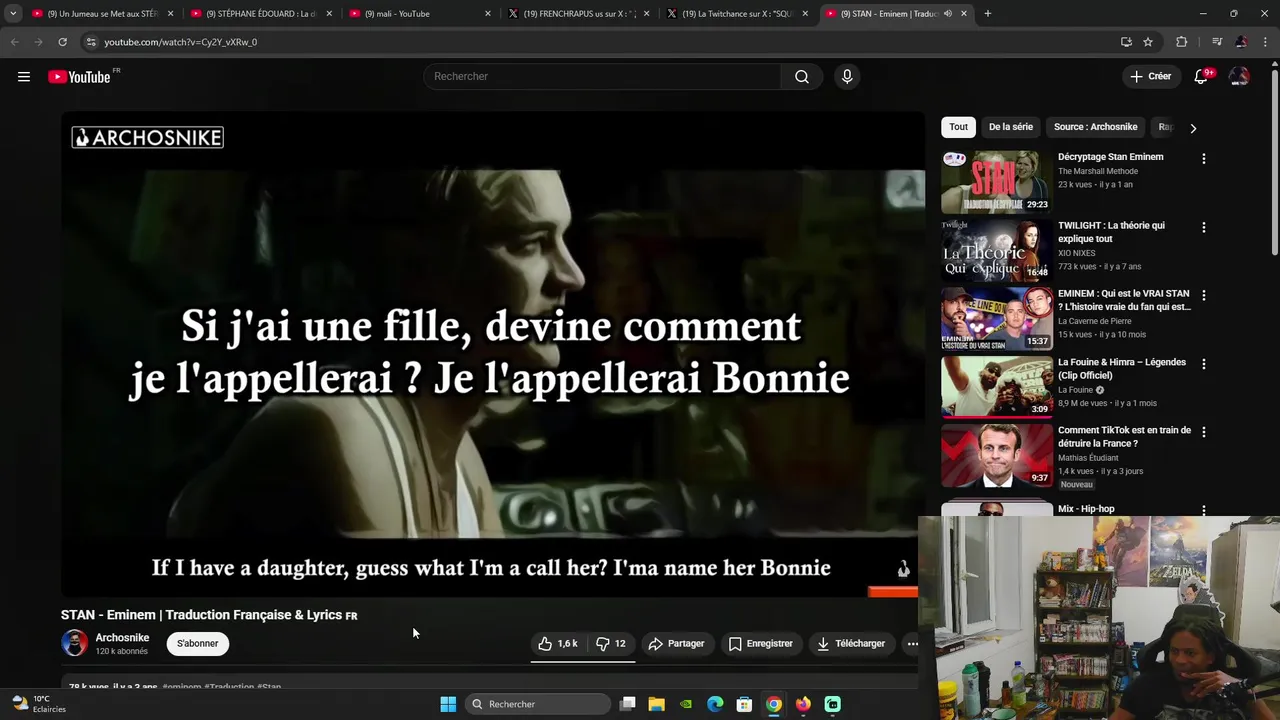
Task: Open a new browser tab with plus icon
Action: click(987, 14)
